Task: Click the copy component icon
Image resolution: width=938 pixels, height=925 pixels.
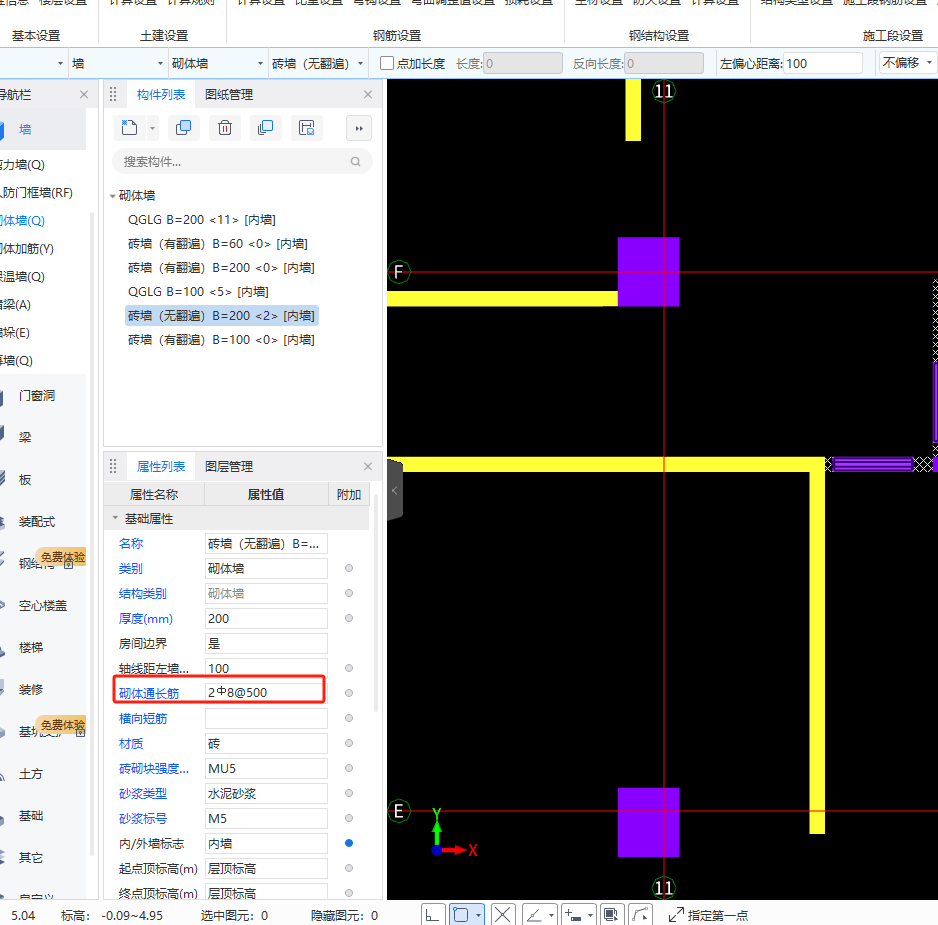Action: point(184,127)
